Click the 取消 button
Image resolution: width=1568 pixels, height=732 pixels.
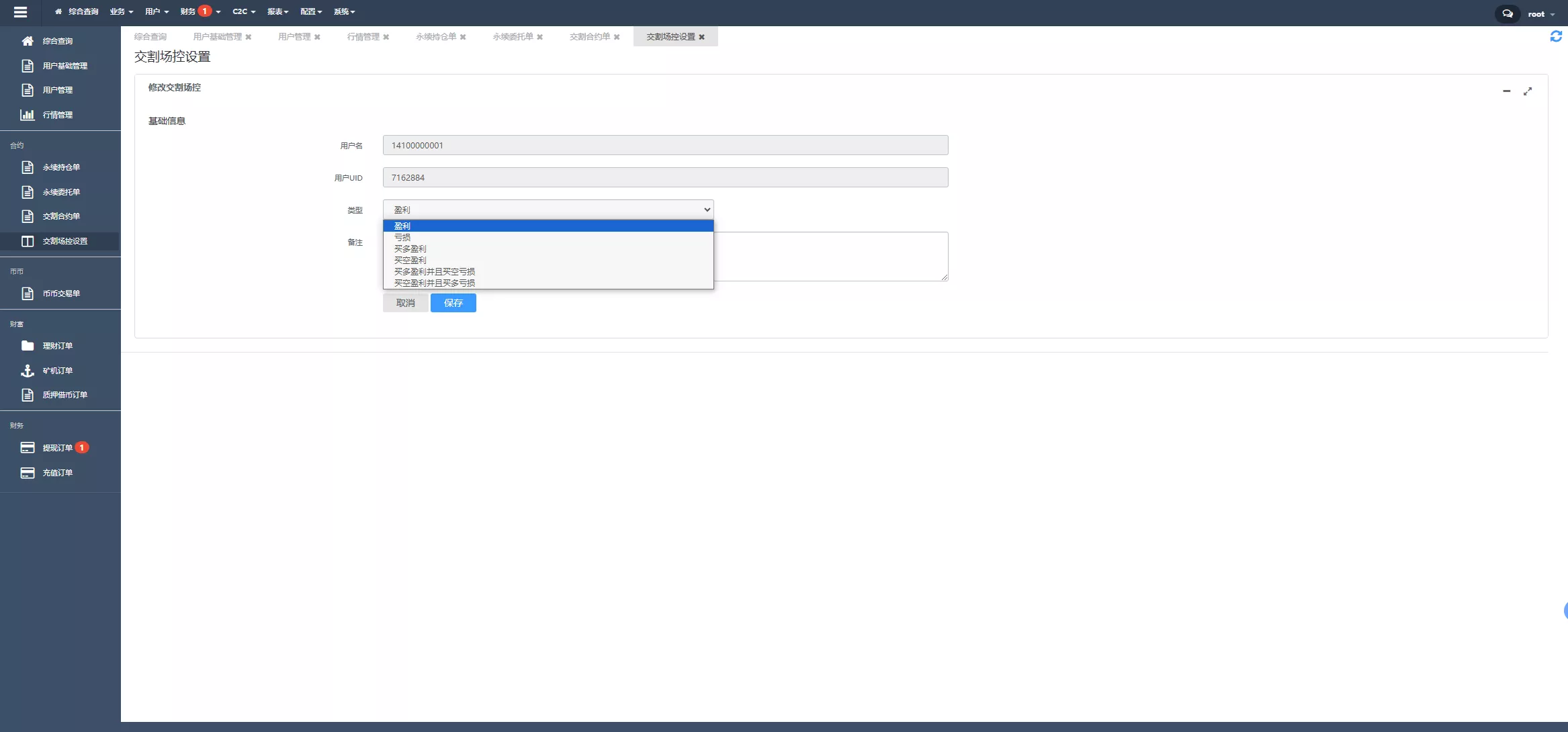coord(405,304)
